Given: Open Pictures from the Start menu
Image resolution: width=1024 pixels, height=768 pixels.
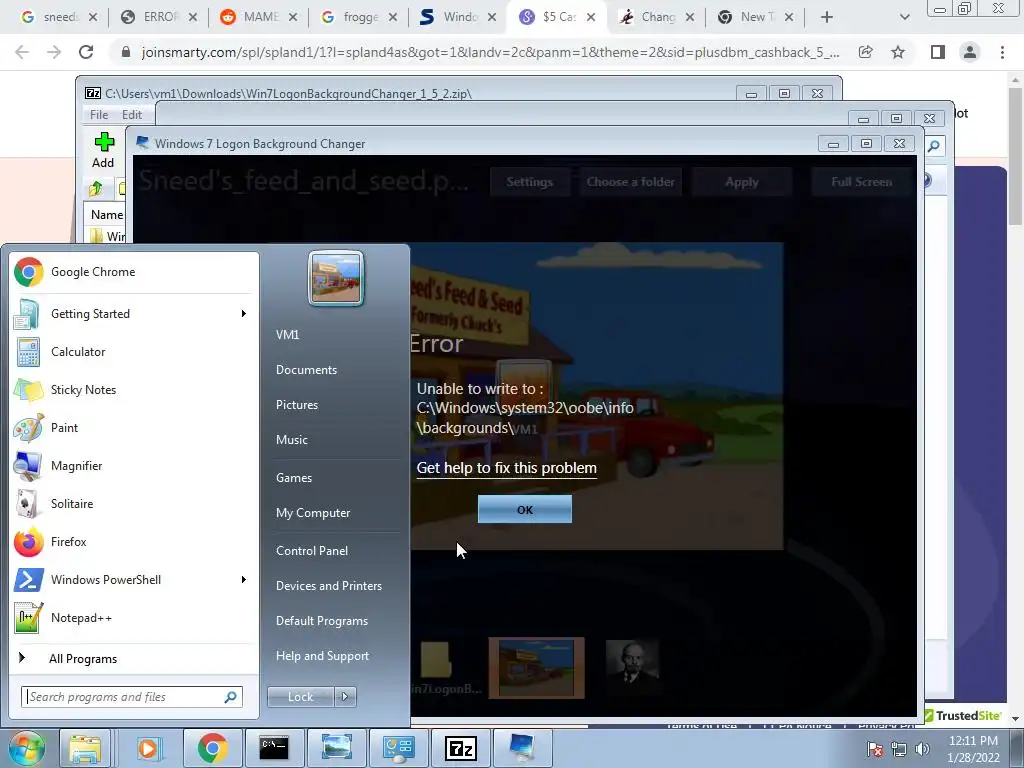Looking at the screenshot, I should (x=296, y=405).
